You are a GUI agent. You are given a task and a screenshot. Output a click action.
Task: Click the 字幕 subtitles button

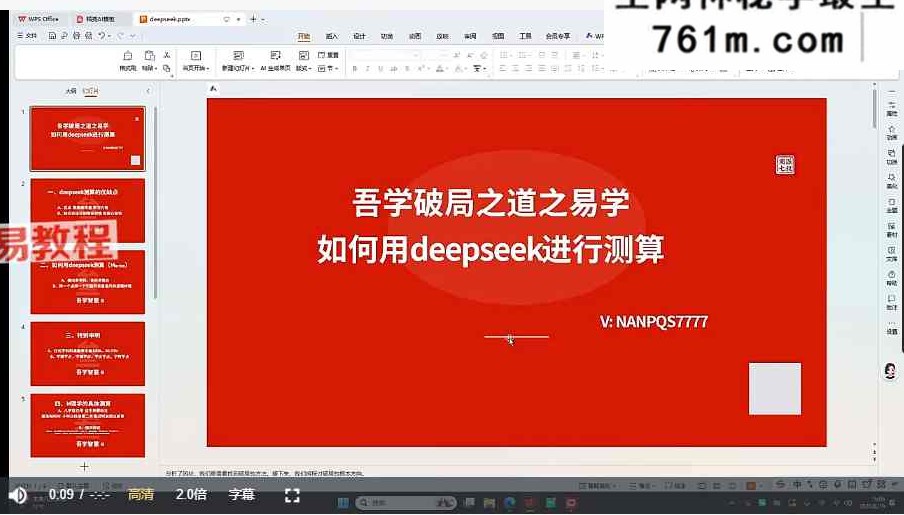point(242,494)
